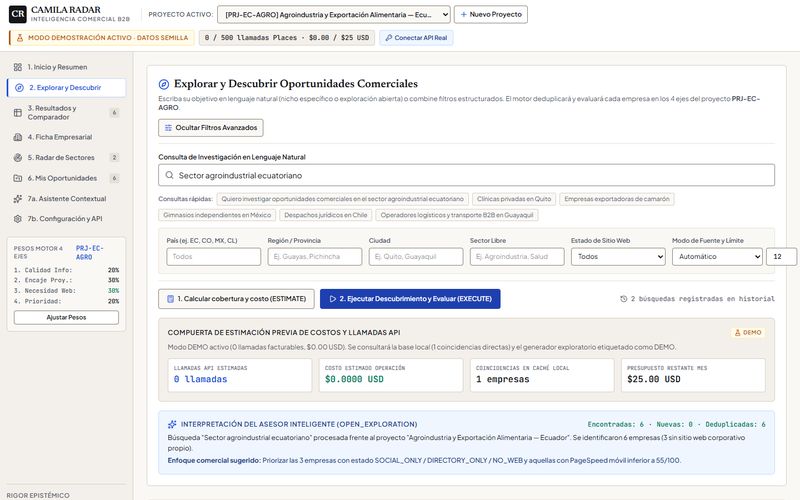The width and height of the screenshot is (800, 500).
Task: Click the history clock icon
Action: (x=623, y=299)
